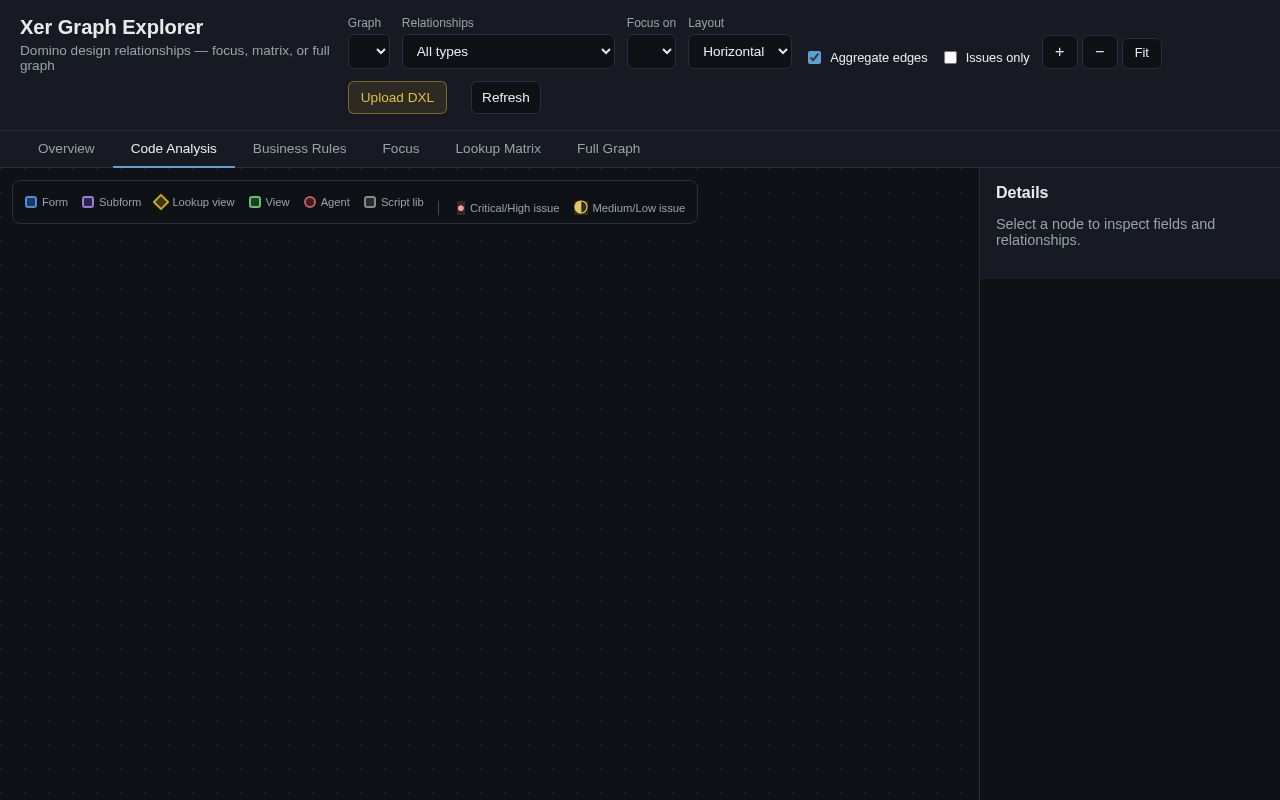This screenshot has height=800, width=1280.
Task: Uncheck the Aggregate edges checkbox
Action: point(814,57)
